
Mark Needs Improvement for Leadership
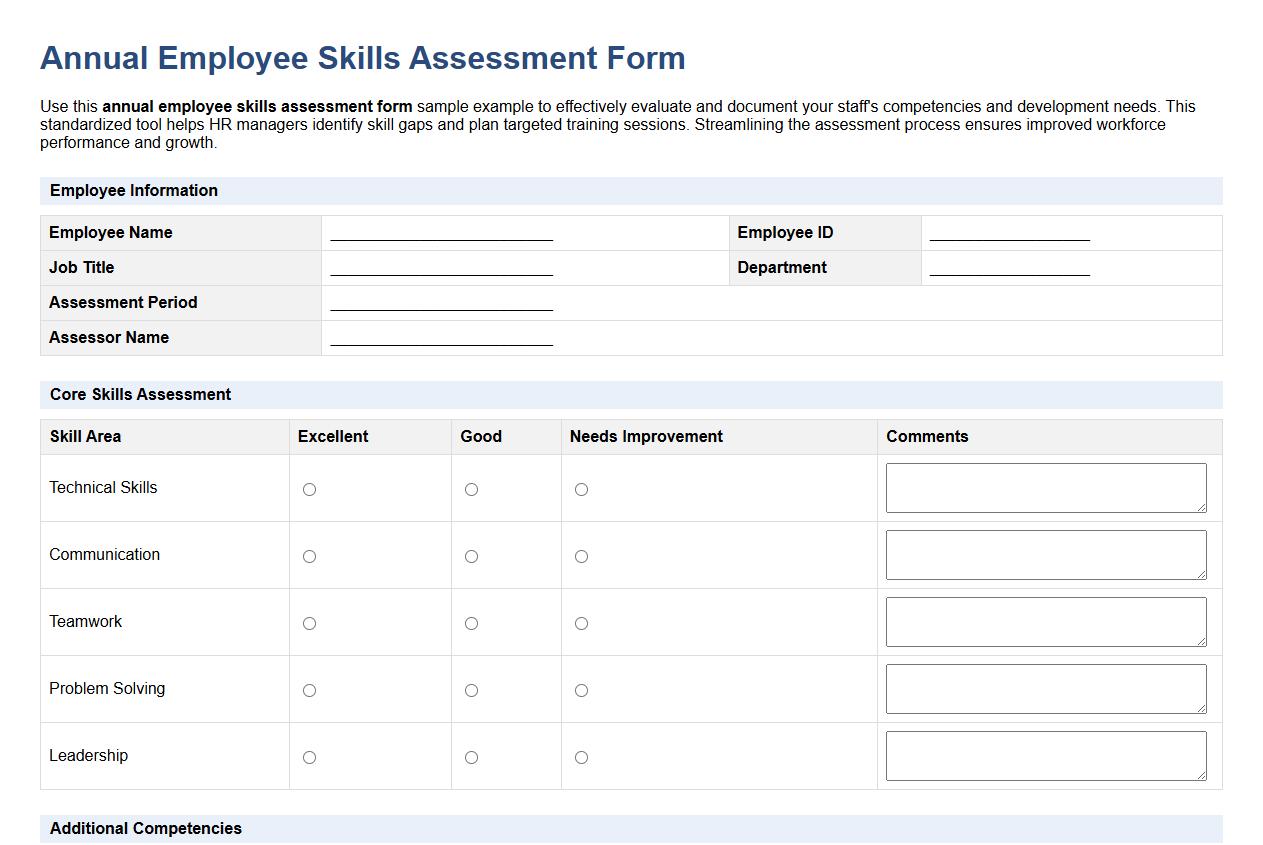pyautogui.click(x=581, y=757)
